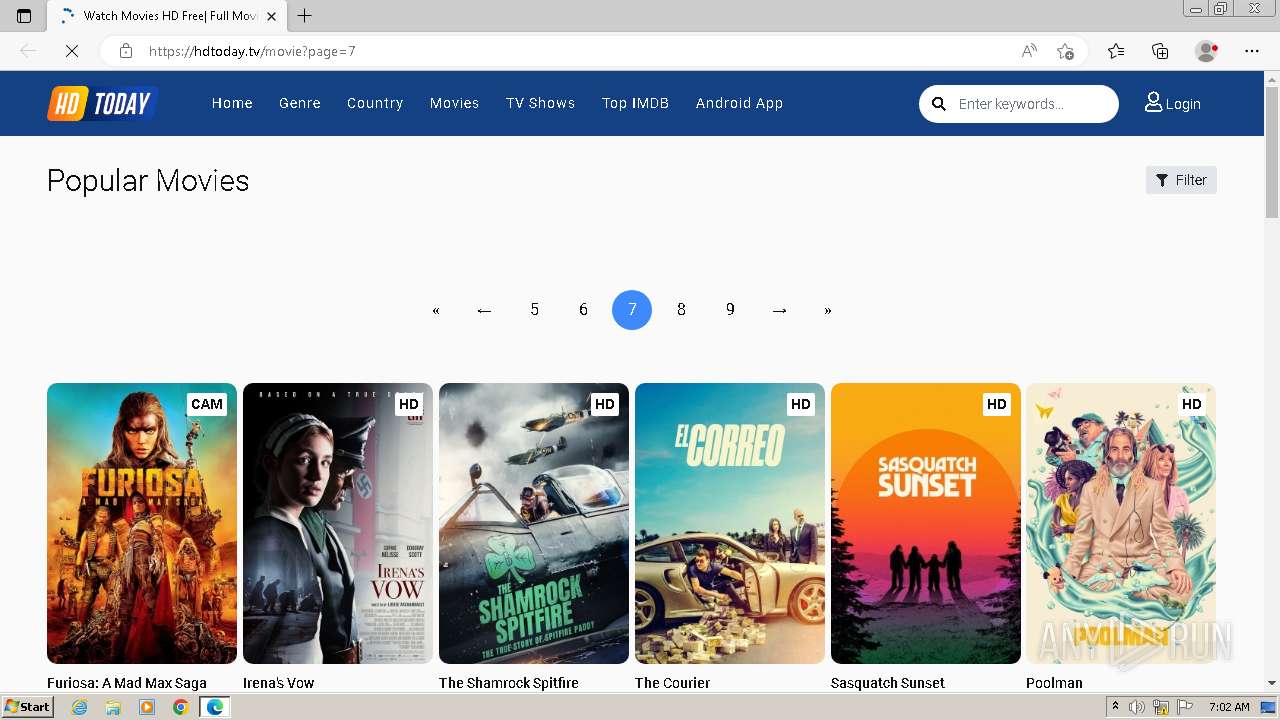Go to page 5
The height and width of the screenshot is (720, 1280).
tap(534, 310)
